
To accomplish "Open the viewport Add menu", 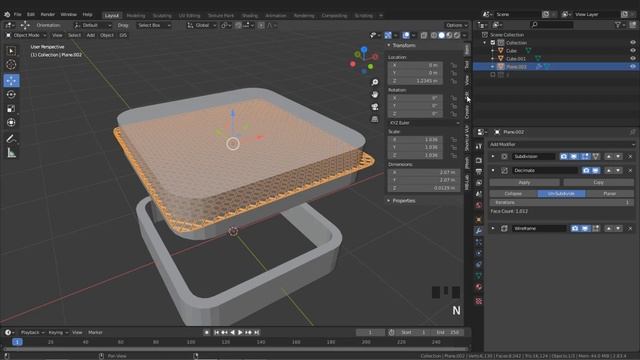I will tap(91, 36).
